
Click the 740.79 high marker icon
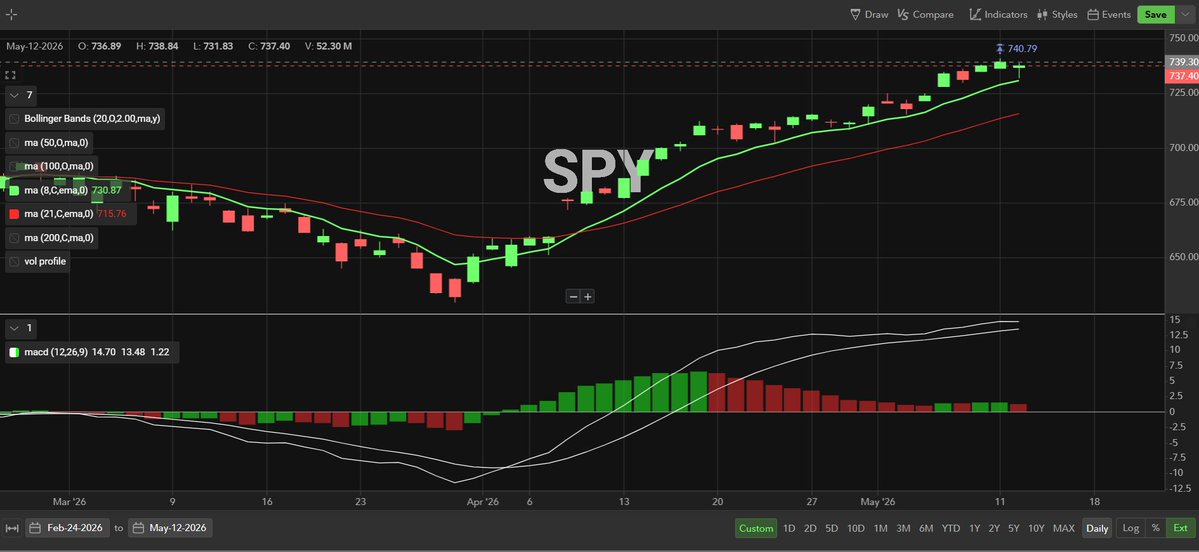pos(999,49)
